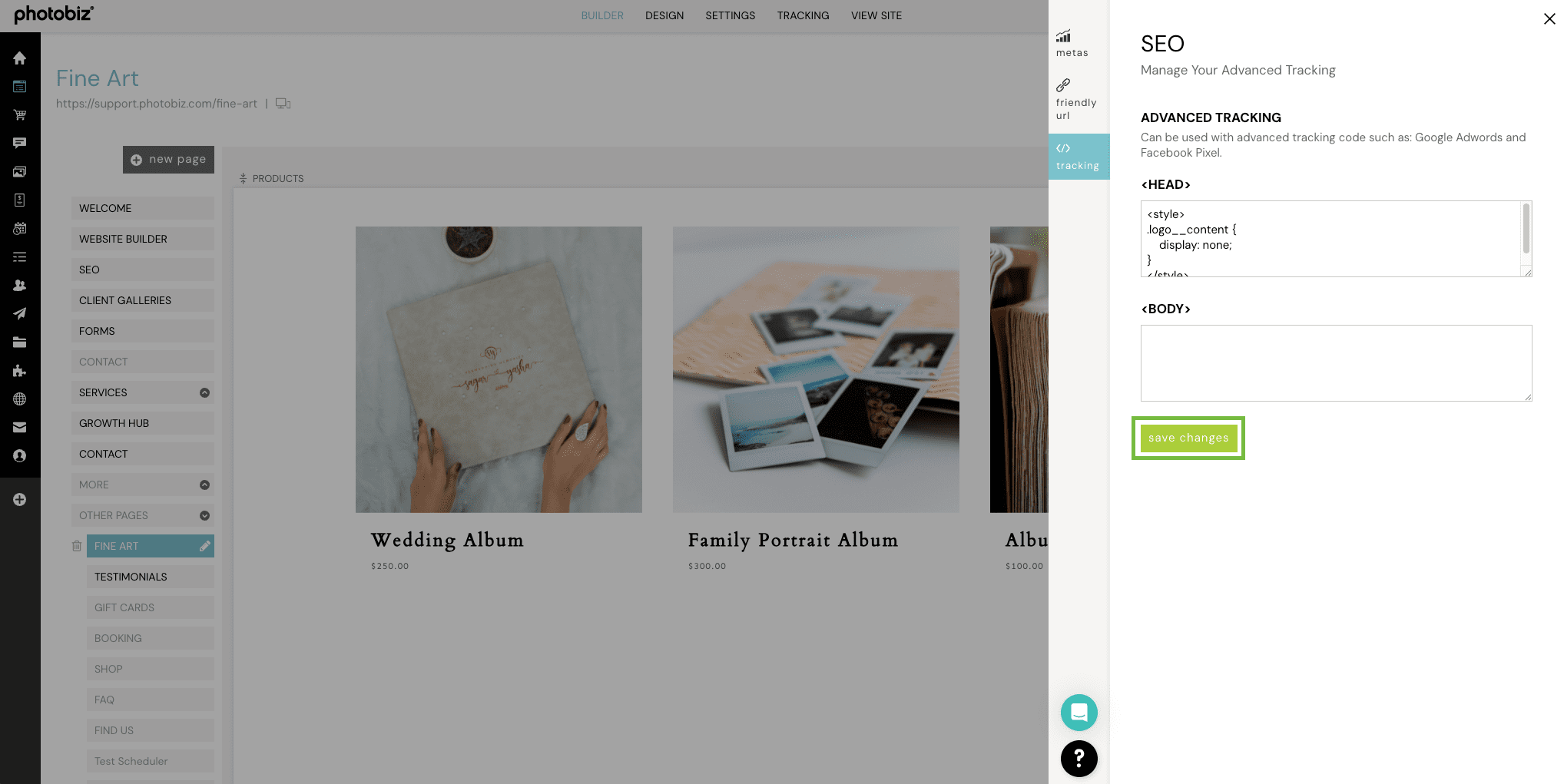Select the Find Us page
This screenshot has width=1564, height=784.
click(x=151, y=730)
